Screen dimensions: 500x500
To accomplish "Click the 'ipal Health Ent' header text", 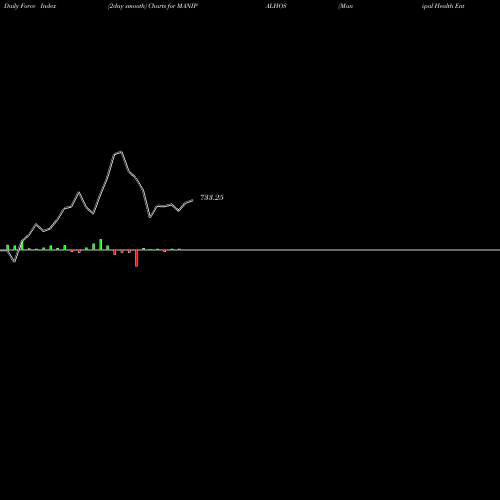I will click(443, 6).
